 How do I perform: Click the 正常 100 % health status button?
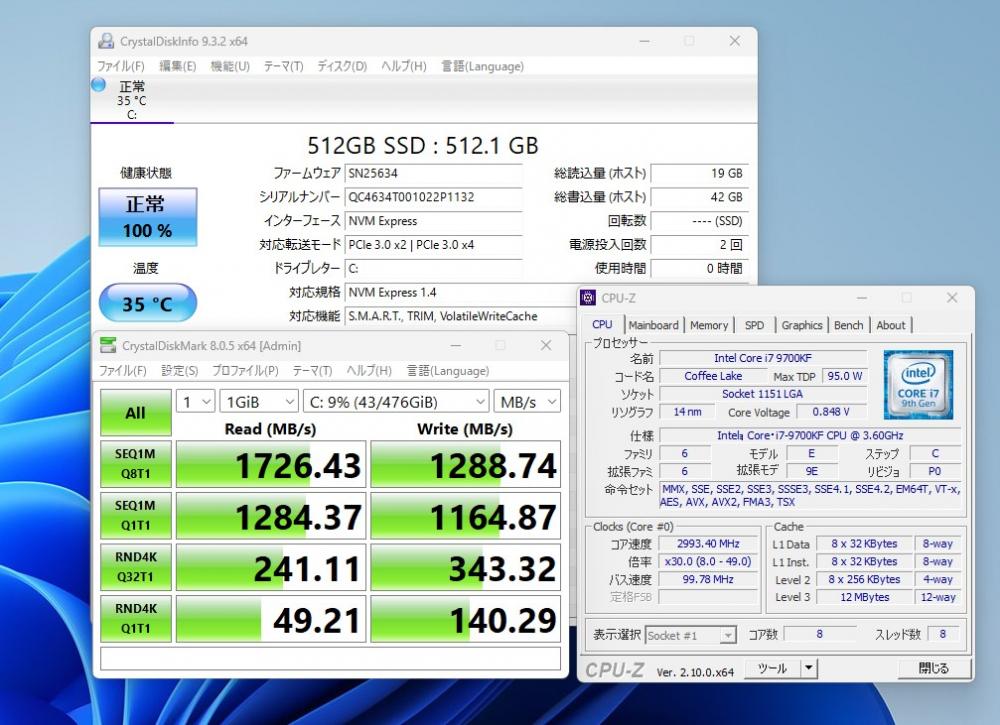[x=147, y=217]
